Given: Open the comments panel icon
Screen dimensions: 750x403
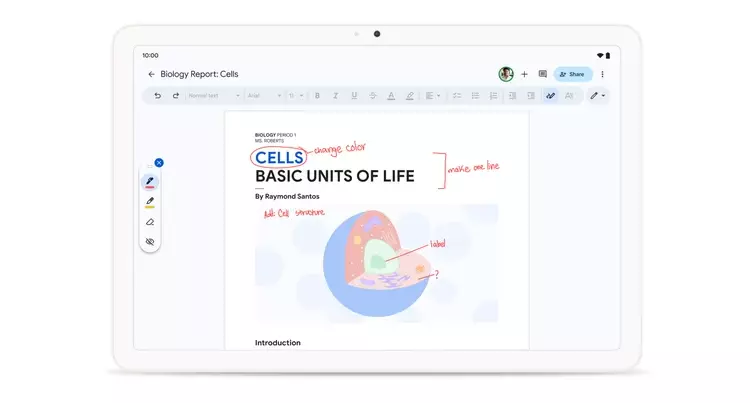Looking at the screenshot, I should pos(542,74).
